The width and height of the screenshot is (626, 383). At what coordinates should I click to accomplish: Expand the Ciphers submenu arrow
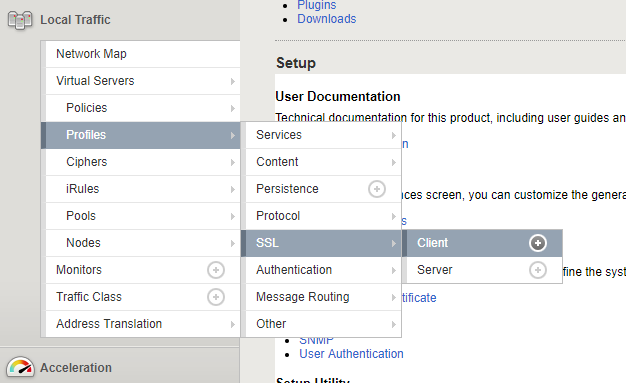point(232,162)
